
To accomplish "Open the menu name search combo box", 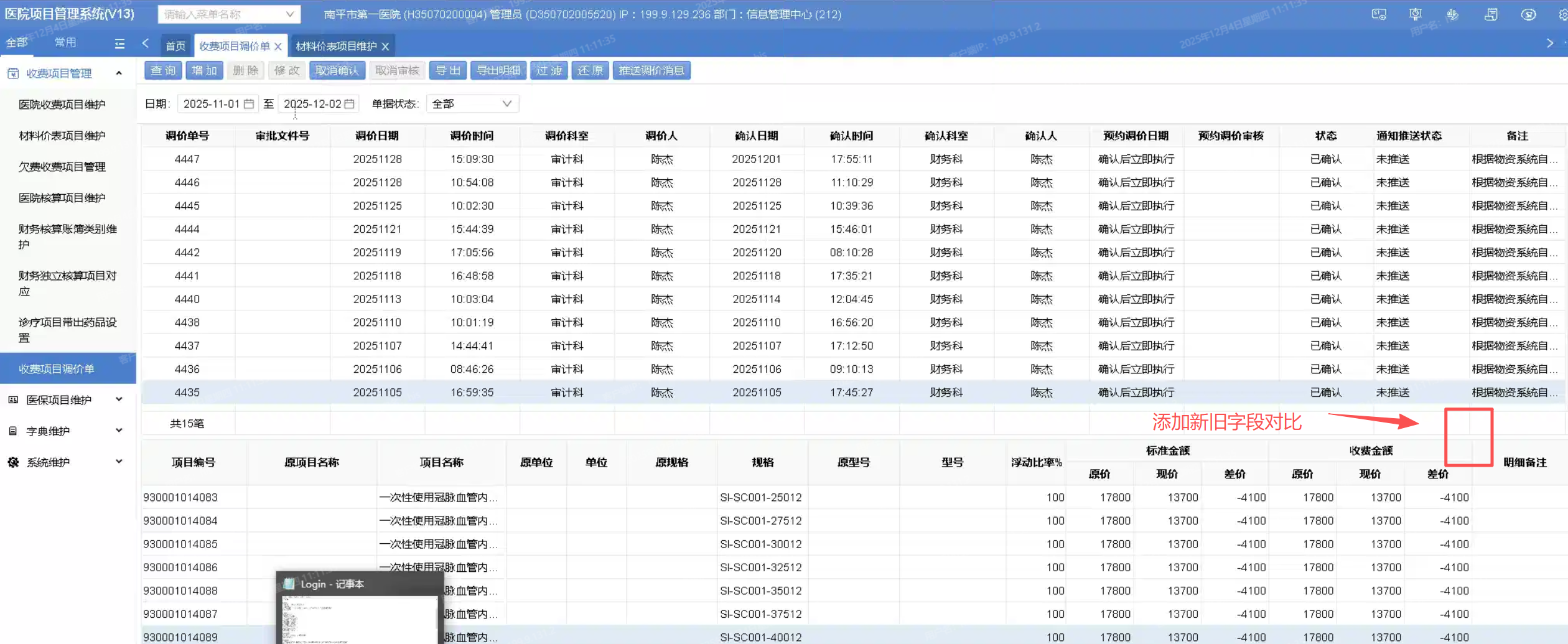I will (229, 14).
